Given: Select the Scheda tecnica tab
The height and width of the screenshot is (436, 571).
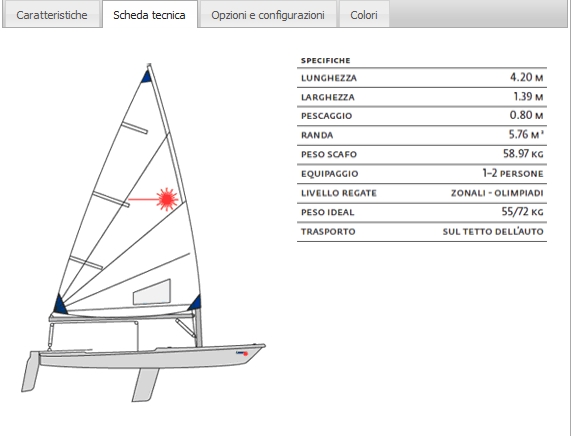Looking at the screenshot, I should [x=149, y=15].
